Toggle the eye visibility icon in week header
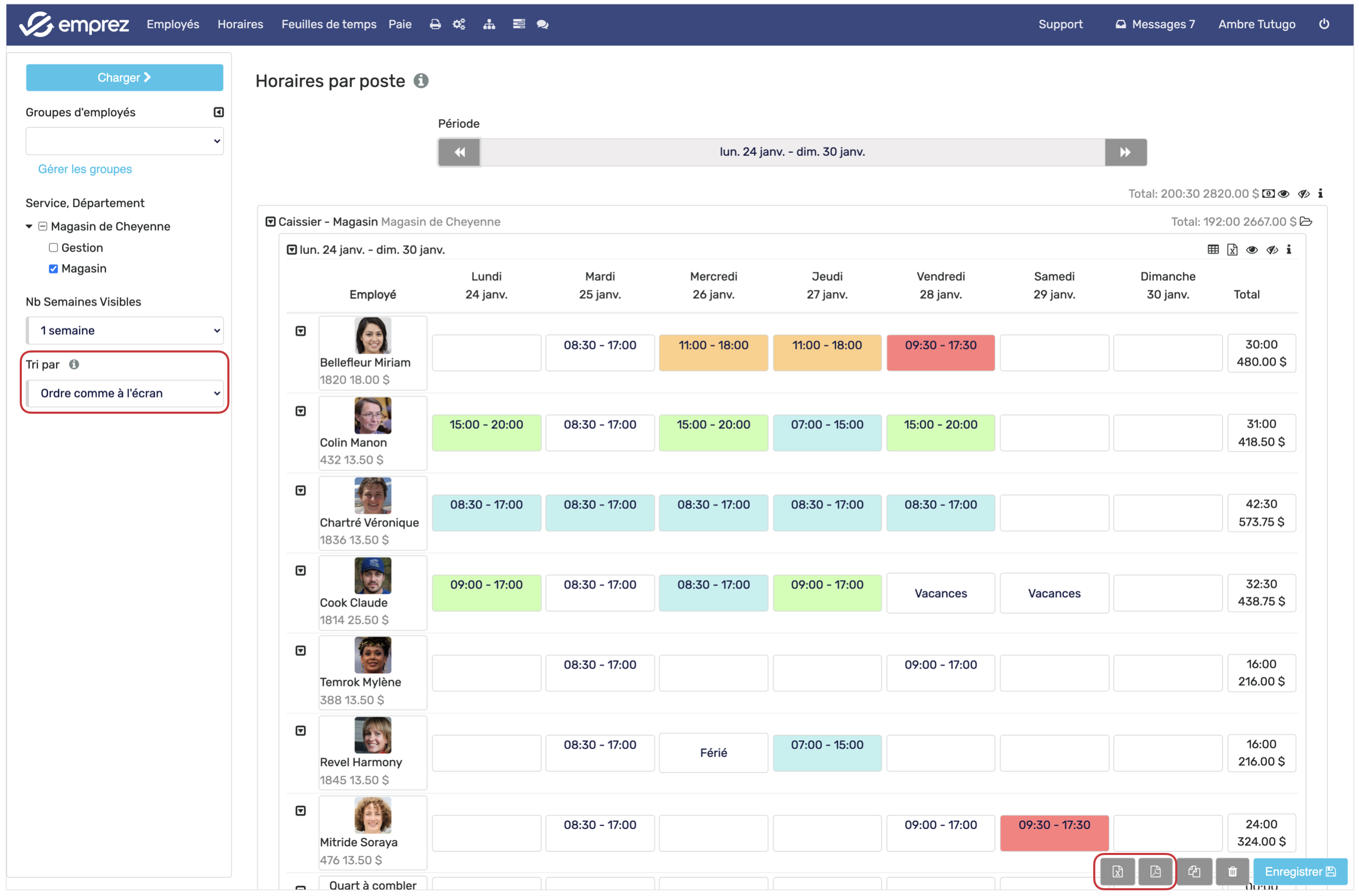 click(x=1252, y=250)
